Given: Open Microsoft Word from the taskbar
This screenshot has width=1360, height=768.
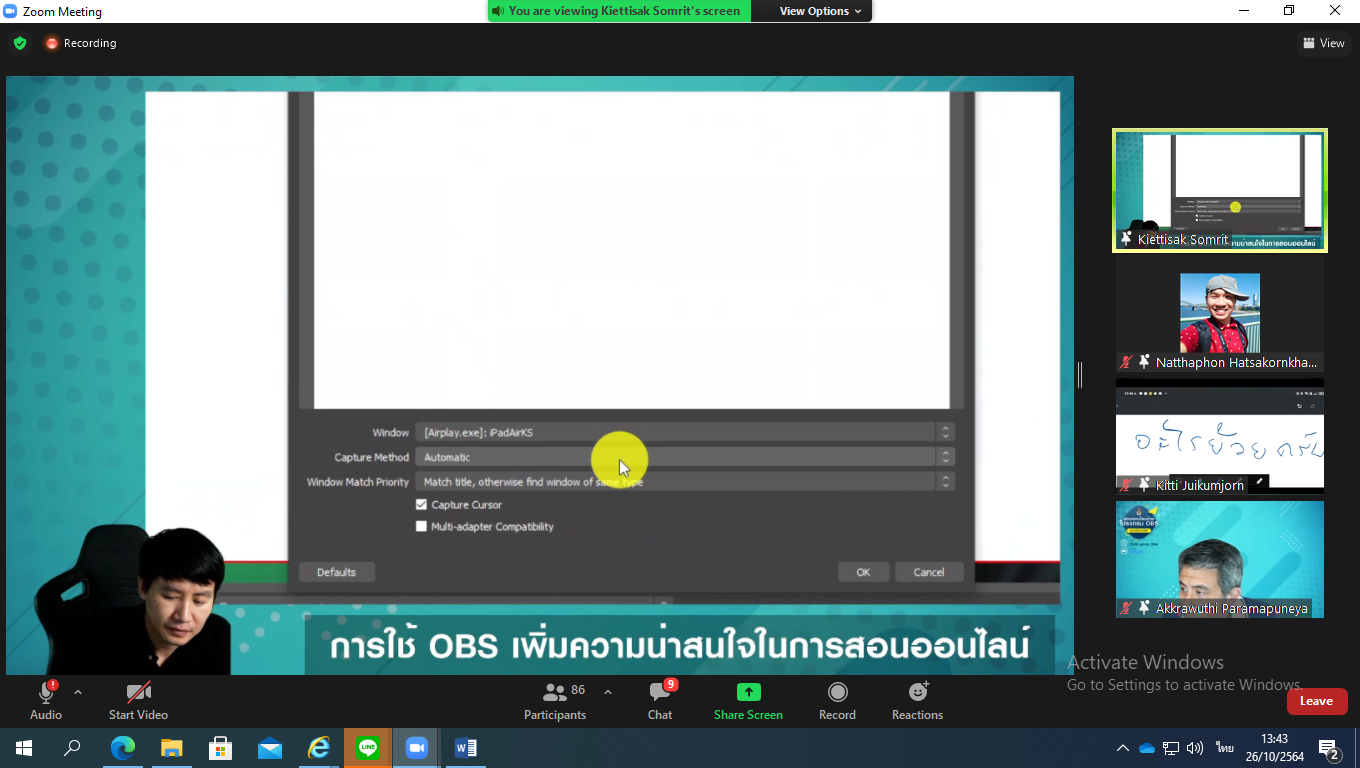Looking at the screenshot, I should coord(465,748).
